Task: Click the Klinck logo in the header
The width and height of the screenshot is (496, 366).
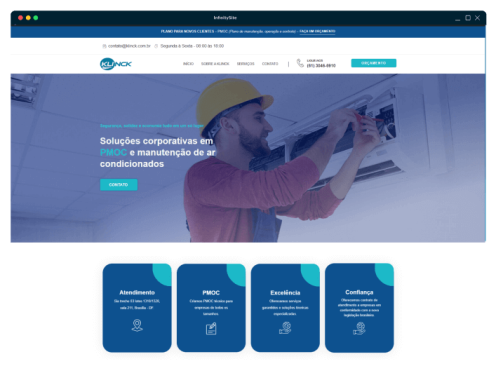Action: tap(116, 64)
